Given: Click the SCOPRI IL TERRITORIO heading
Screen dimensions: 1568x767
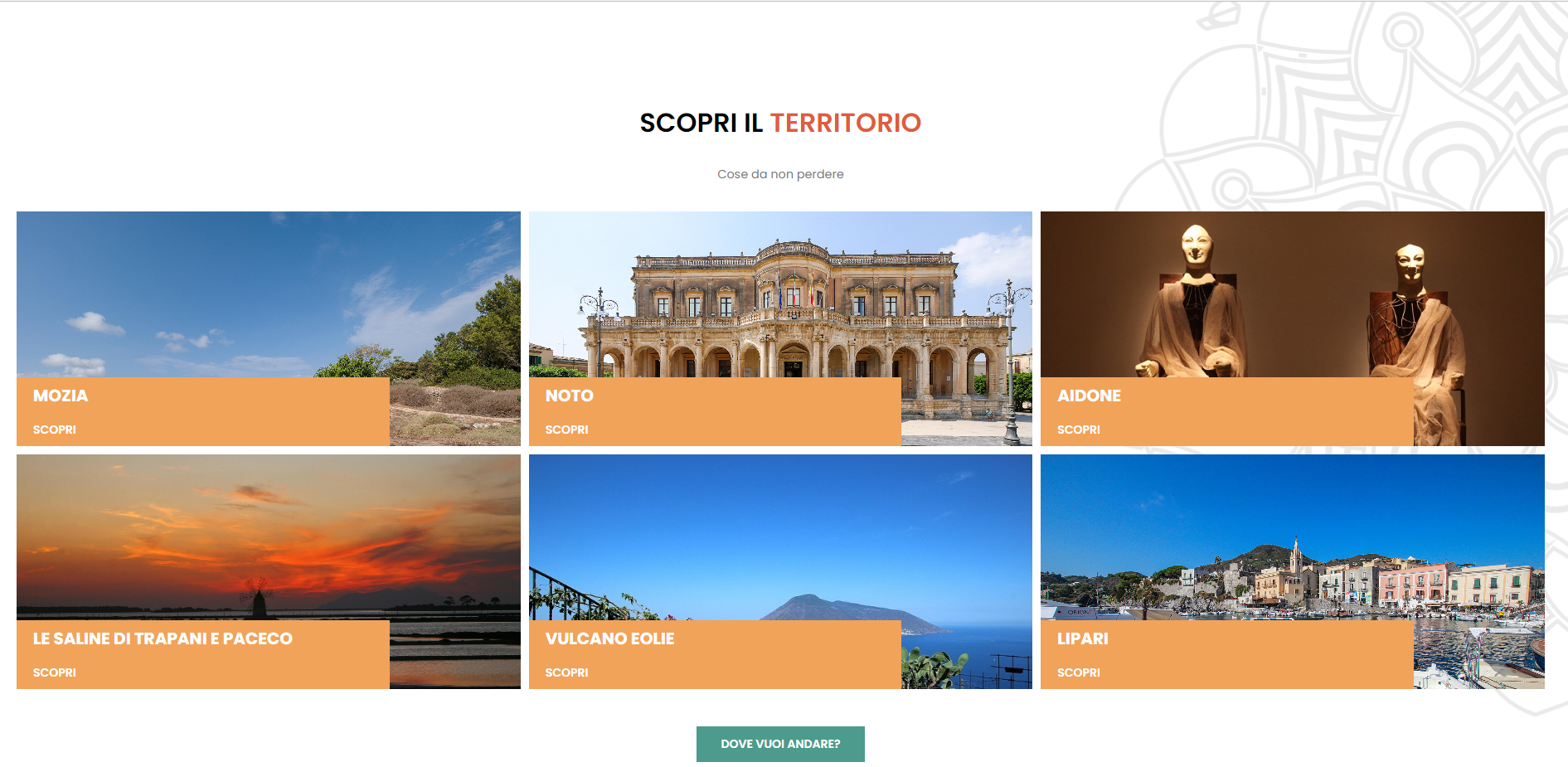Looking at the screenshot, I should (780, 123).
